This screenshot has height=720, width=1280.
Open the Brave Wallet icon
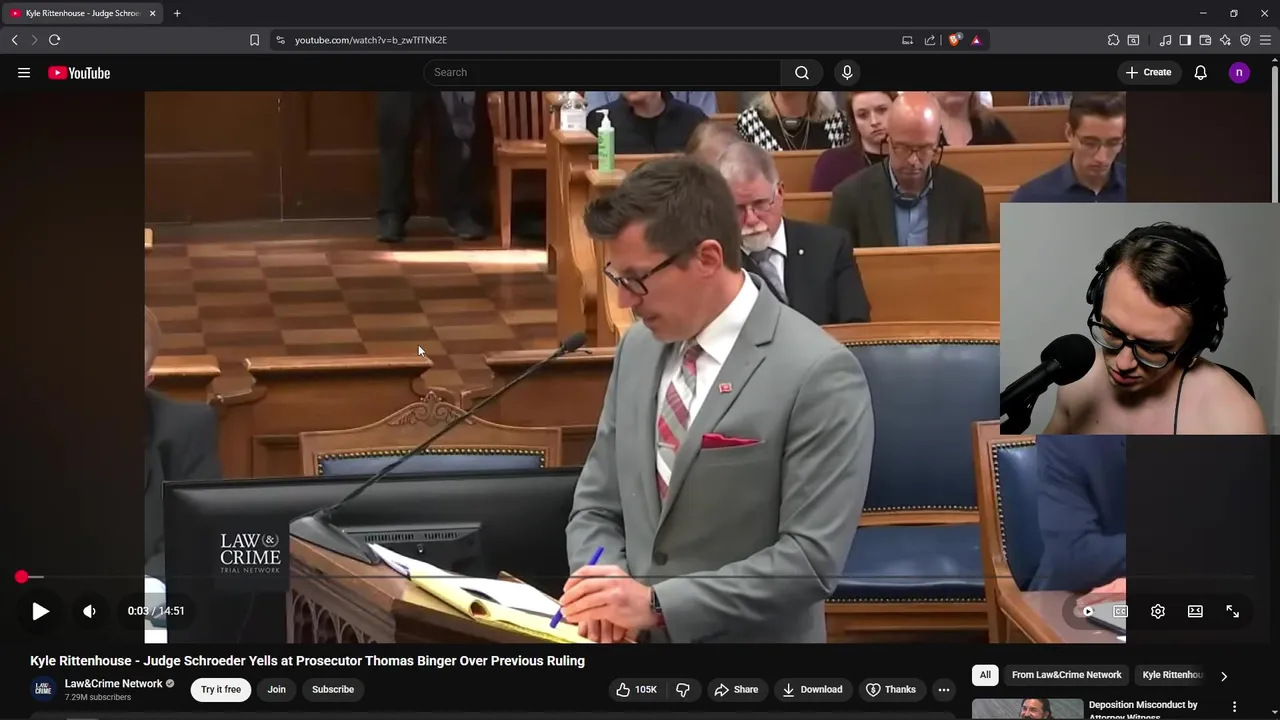1205,40
